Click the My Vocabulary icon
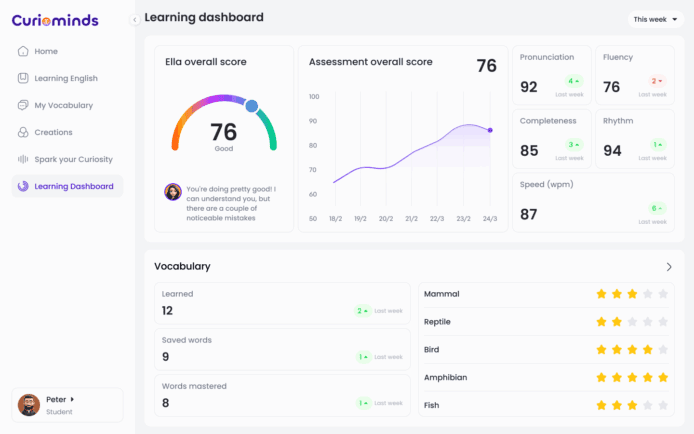The width and height of the screenshot is (694, 434). [x=23, y=105]
